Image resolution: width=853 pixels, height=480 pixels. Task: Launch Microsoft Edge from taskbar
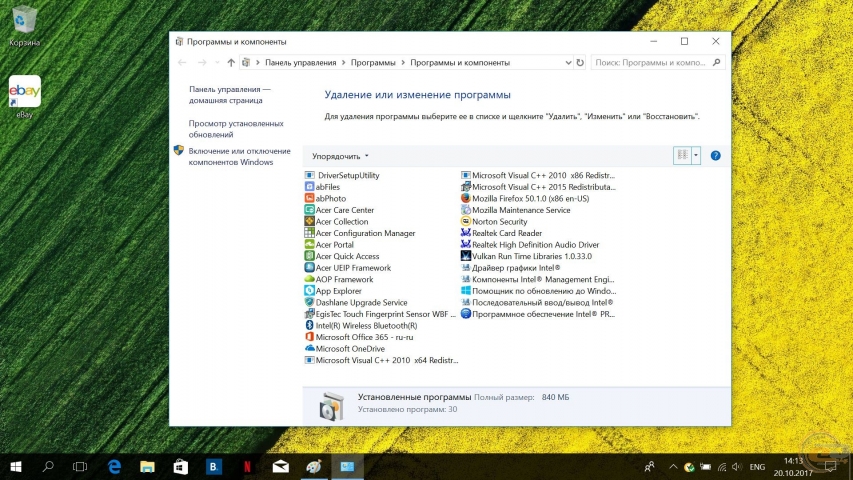(114, 466)
